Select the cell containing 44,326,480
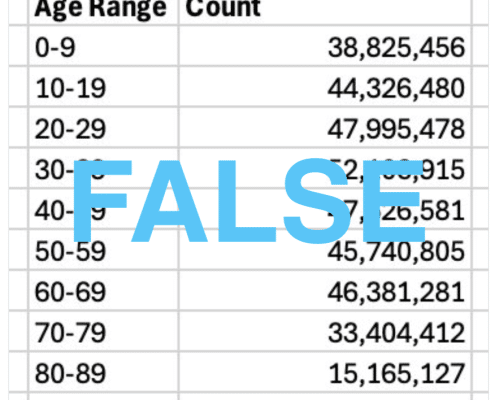This screenshot has height=400, width=495. coord(325,87)
